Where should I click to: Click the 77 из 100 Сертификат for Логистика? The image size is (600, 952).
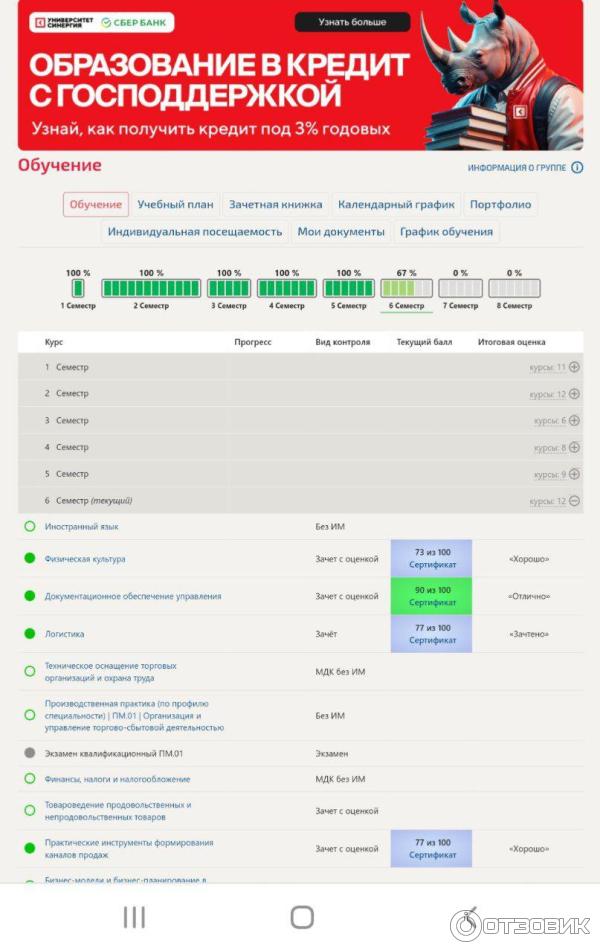(431, 634)
